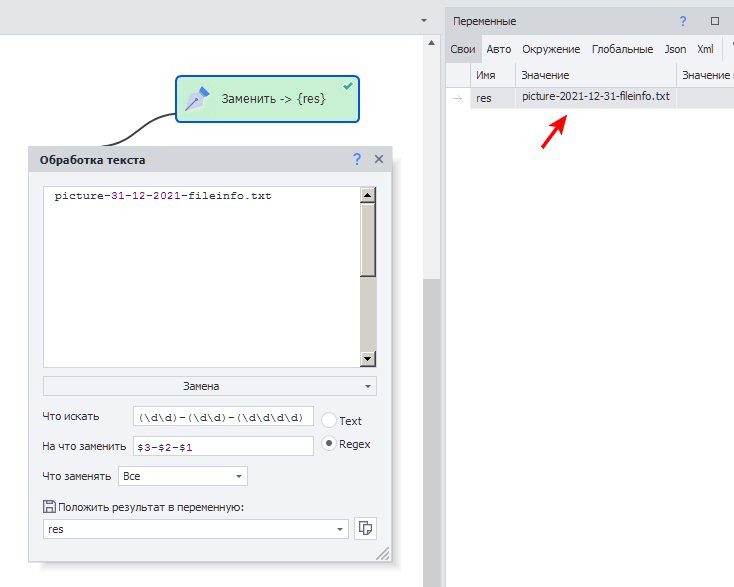
Task: Click the text area scroll up arrow
Action: tap(367, 196)
